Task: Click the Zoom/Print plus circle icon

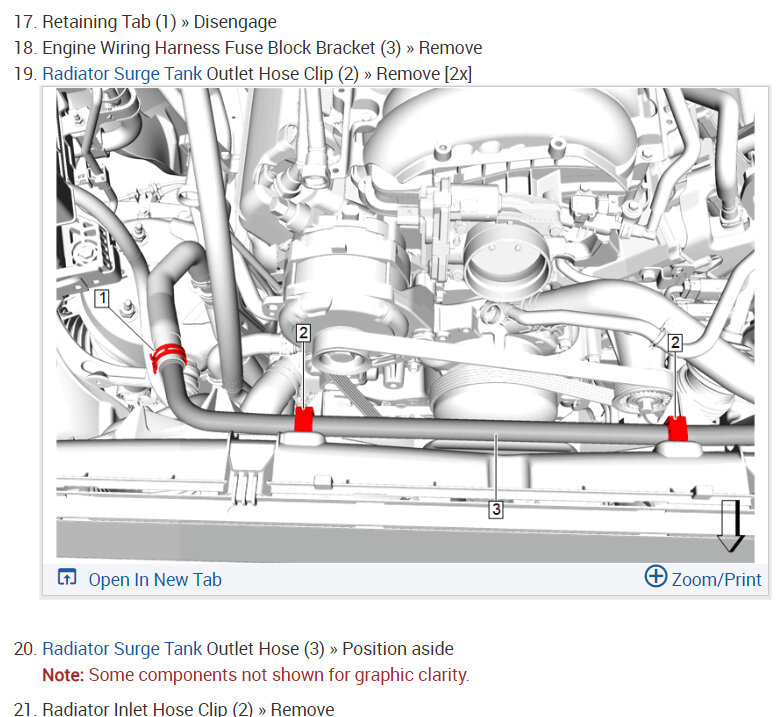Action: pos(655,576)
